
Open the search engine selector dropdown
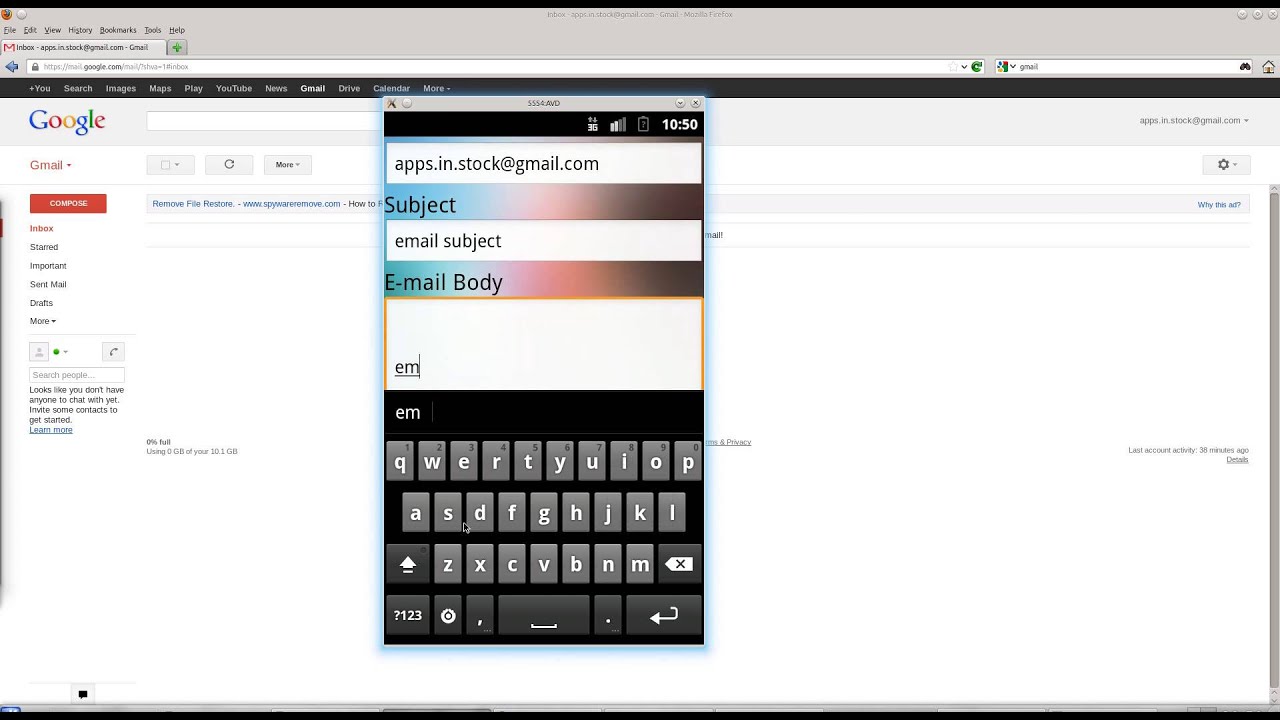point(1006,67)
